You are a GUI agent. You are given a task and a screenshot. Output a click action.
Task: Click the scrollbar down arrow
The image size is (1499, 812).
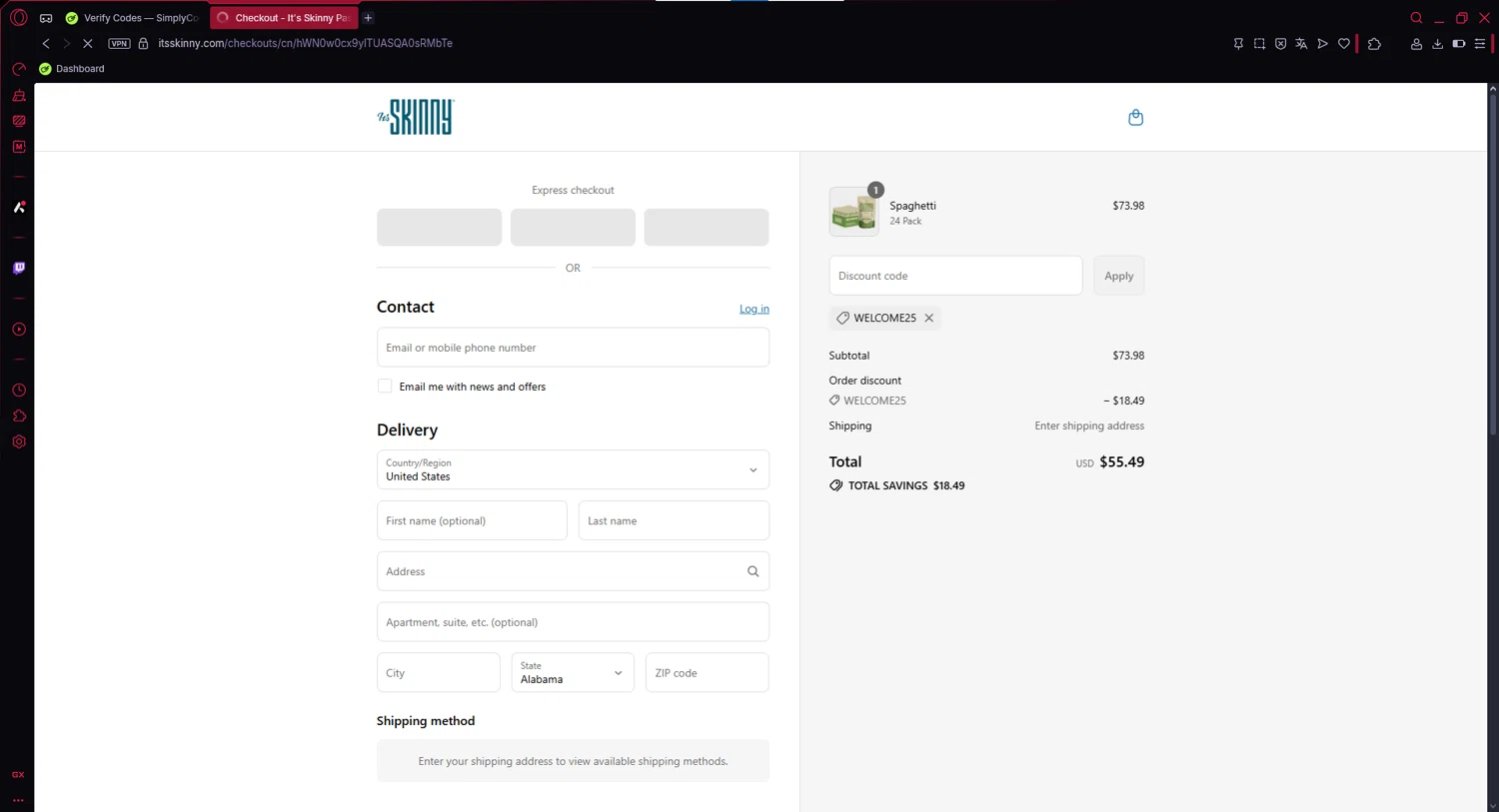click(1493, 805)
